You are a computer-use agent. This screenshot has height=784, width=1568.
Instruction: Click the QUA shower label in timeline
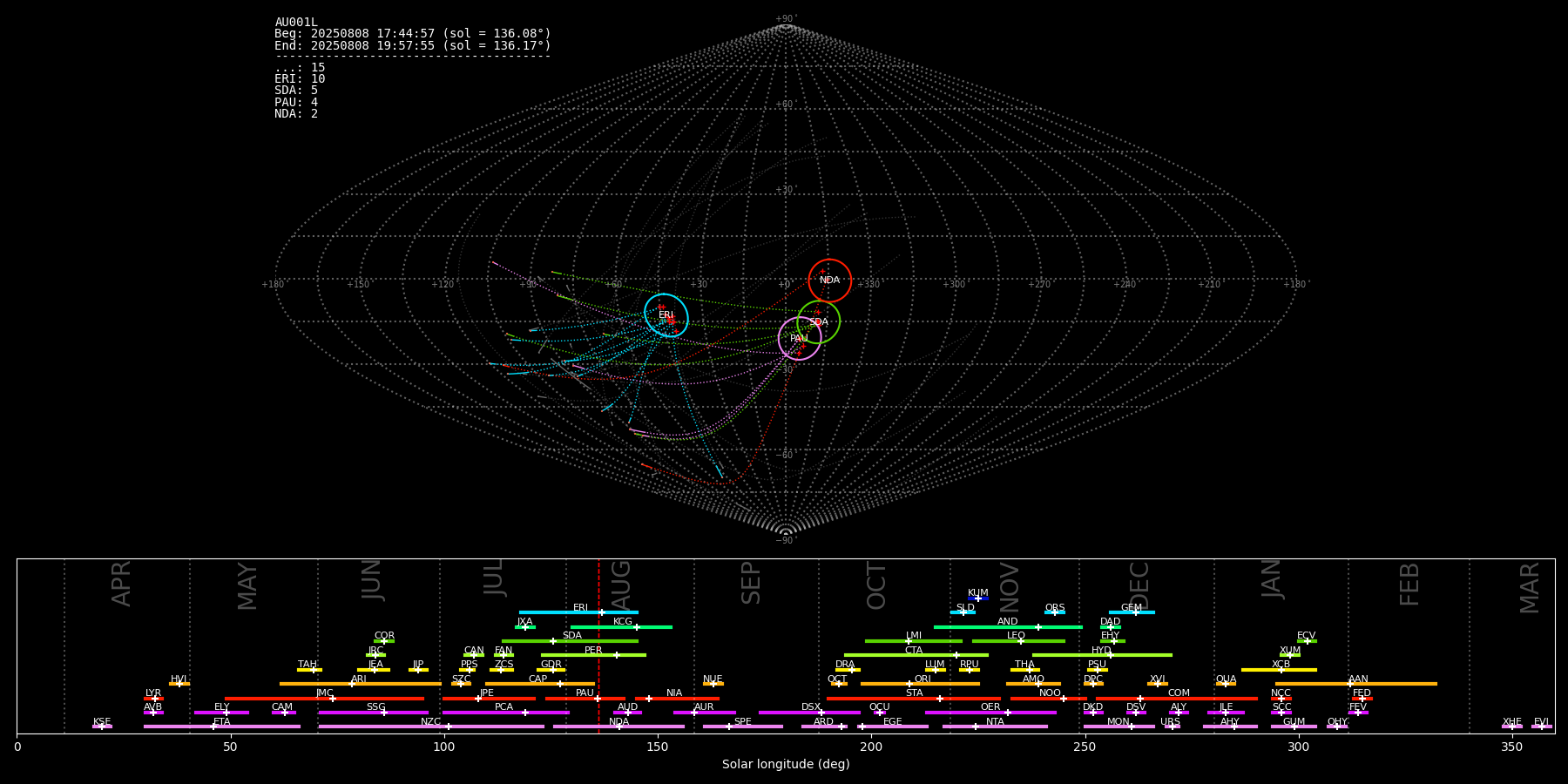click(1226, 679)
